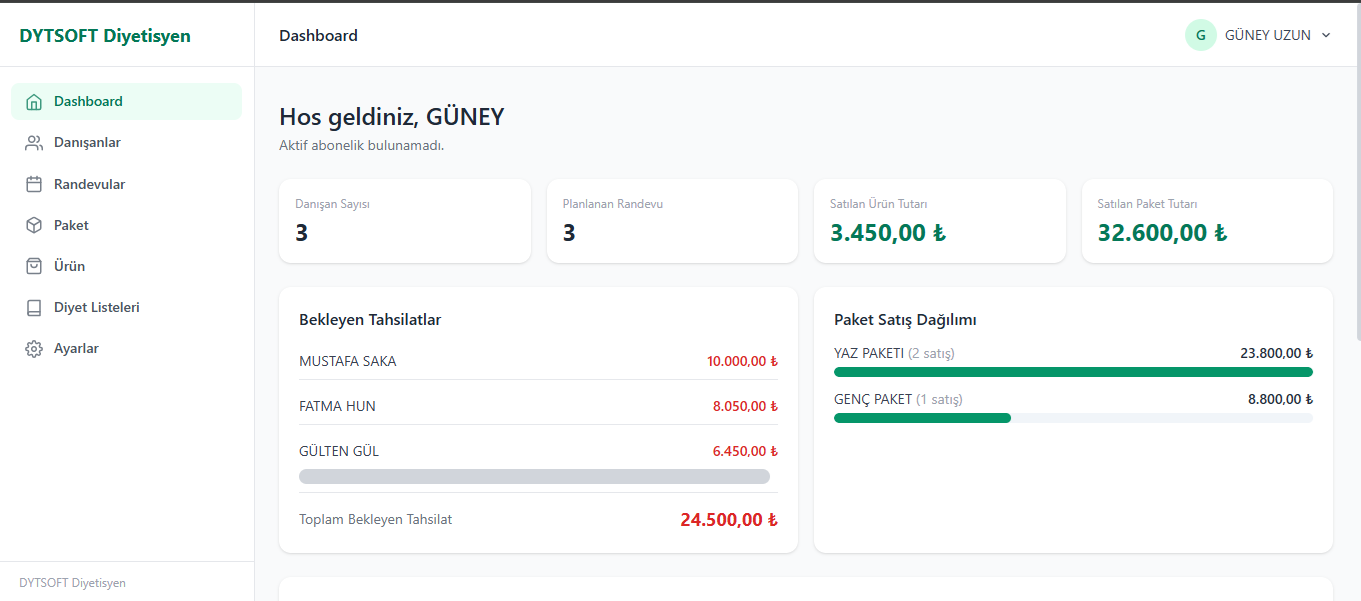Viewport: 1361px width, 601px height.
Task: Click the GÜLTEN GÜL row name
Action: 339,451
